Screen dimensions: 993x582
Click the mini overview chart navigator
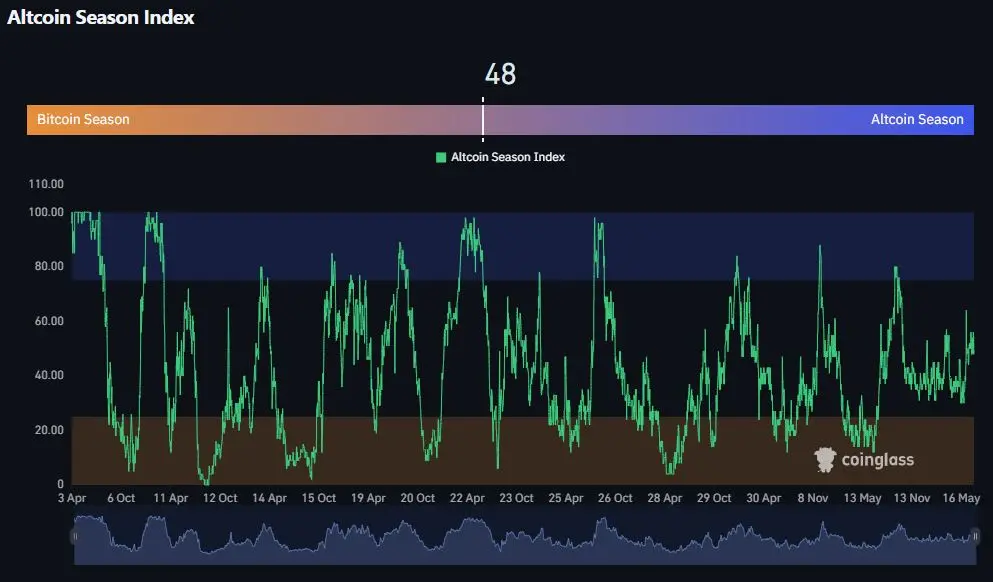pos(525,540)
